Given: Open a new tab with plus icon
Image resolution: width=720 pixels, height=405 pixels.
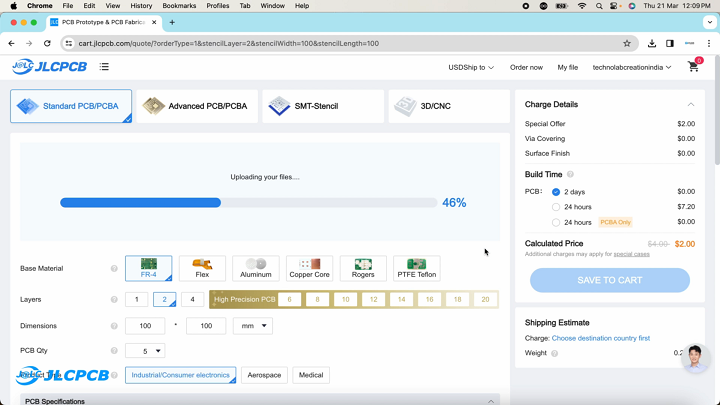Looking at the screenshot, I should pos(172,22).
